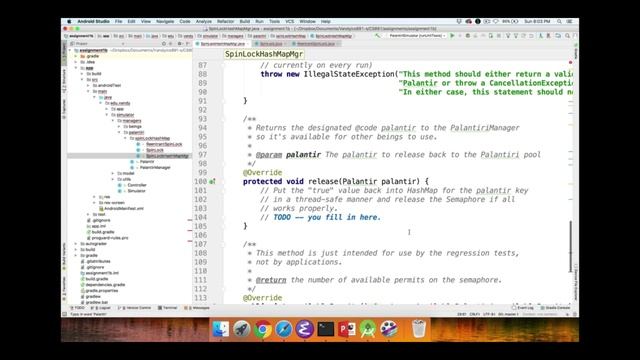The width and height of the screenshot is (640, 360).
Task: Click 'managers' in the navigation breadcrumb
Action: [x=233, y=36]
